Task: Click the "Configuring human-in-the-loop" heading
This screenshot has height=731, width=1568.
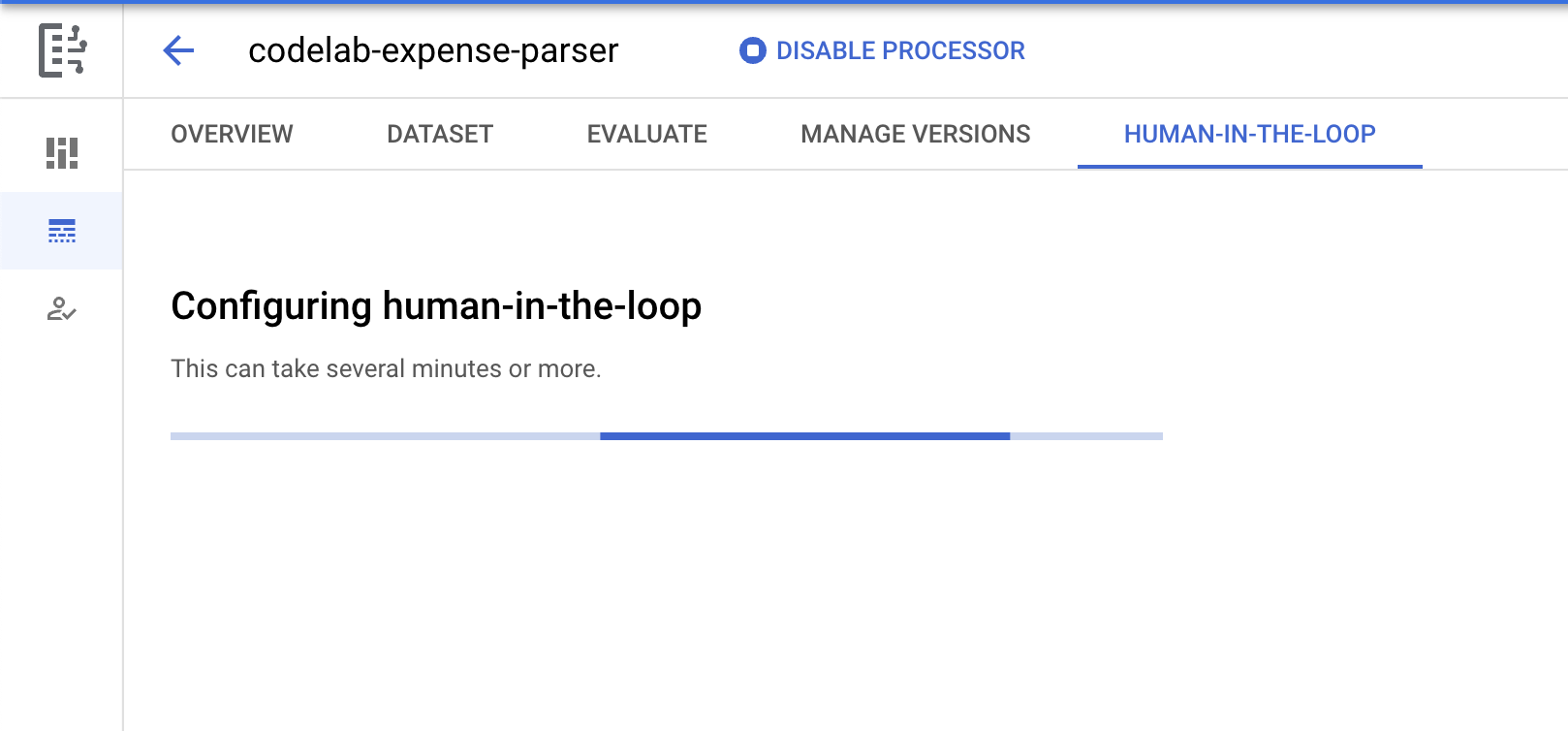Action: point(436,306)
